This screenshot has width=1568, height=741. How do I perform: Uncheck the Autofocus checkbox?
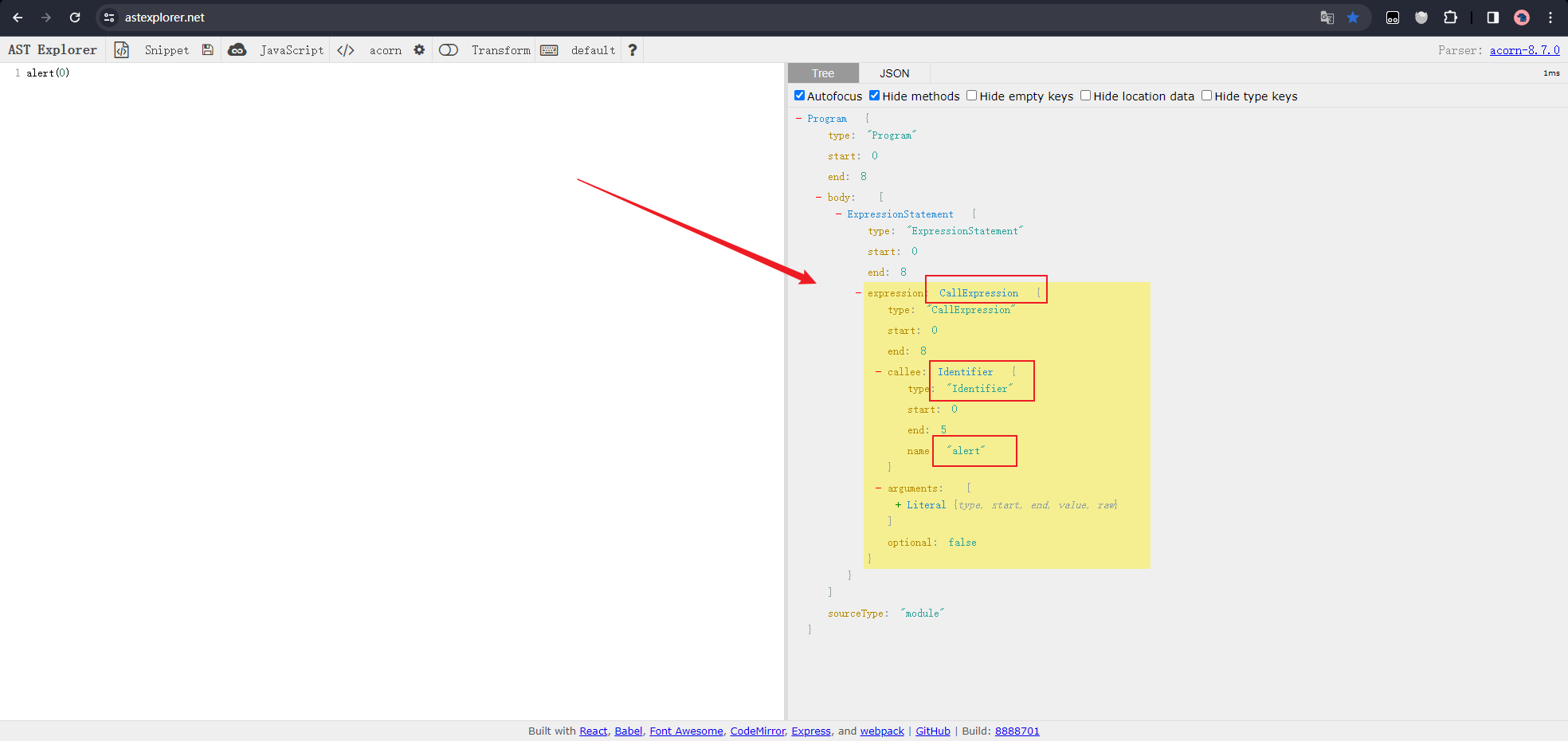click(x=799, y=96)
